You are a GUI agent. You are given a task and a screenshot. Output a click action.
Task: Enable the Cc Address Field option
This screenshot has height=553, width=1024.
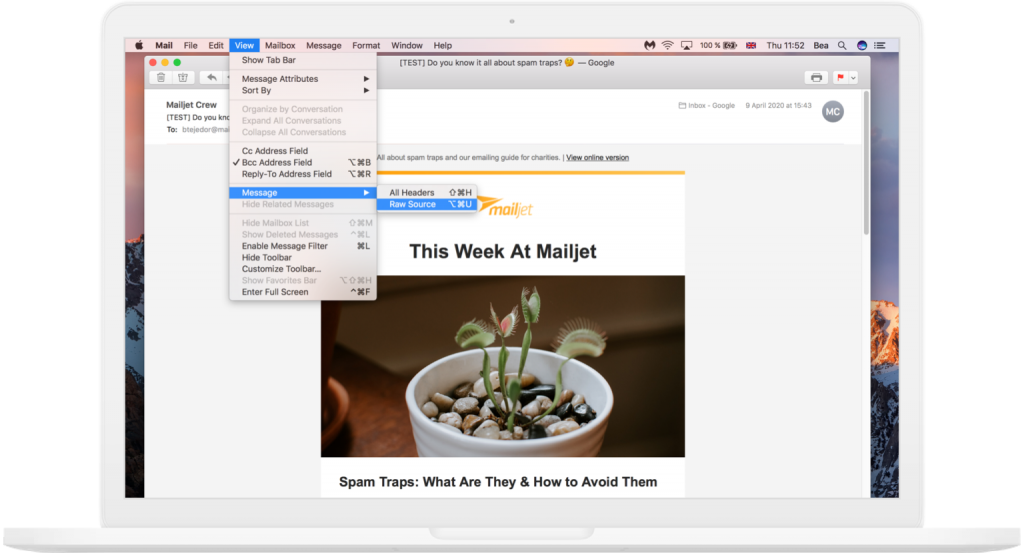tap(275, 151)
